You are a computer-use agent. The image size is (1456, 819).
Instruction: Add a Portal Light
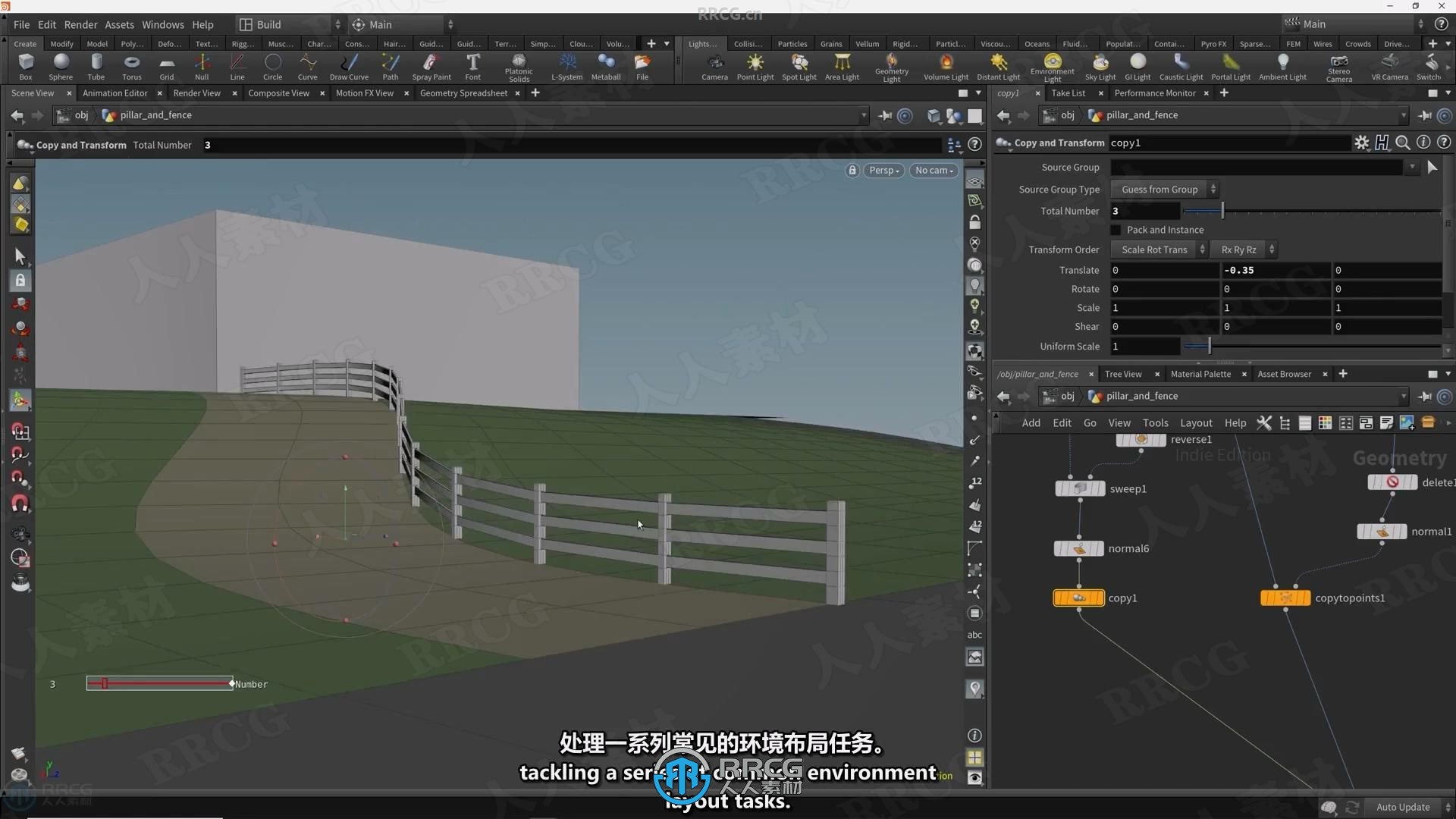[1231, 67]
